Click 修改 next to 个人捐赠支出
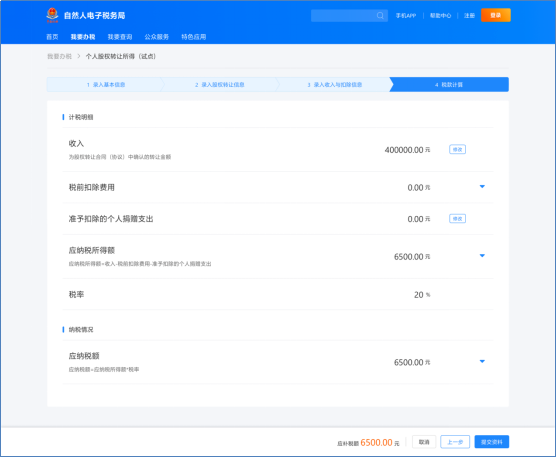Screen dimensions: 557x458 457,219
